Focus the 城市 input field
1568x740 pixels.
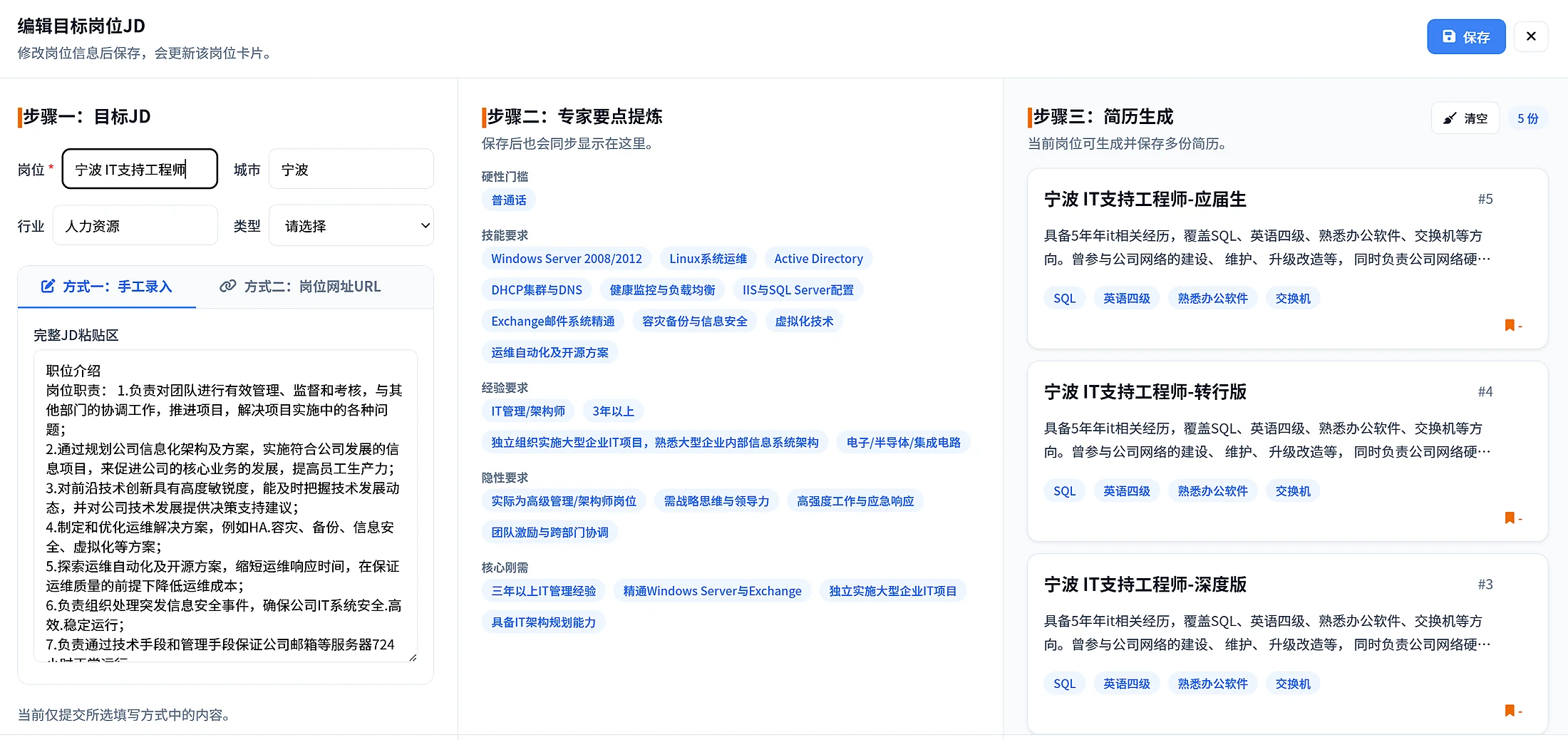pyautogui.click(x=351, y=169)
